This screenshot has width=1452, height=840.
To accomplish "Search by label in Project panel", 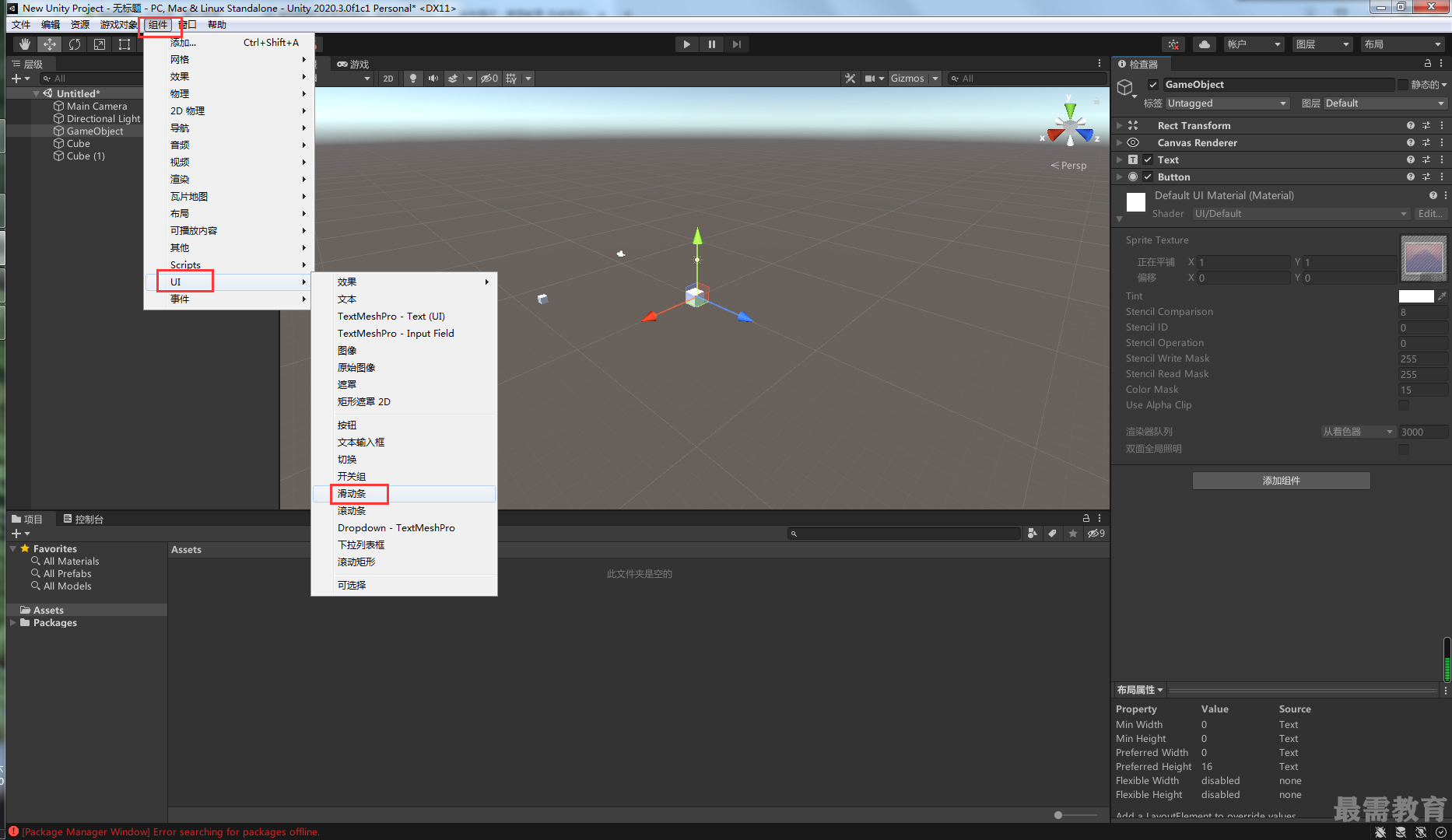I will coord(1053,534).
